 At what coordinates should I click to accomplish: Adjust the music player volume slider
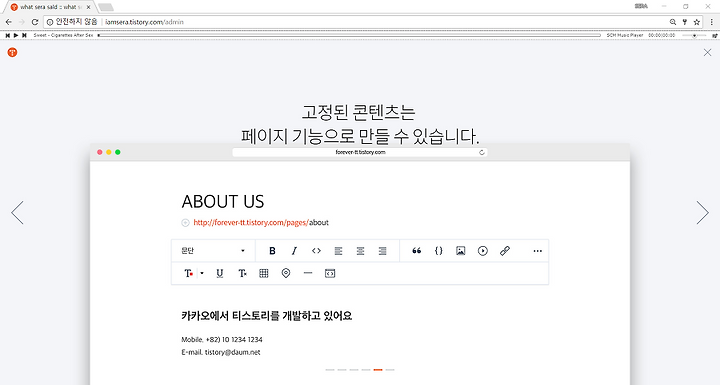point(694,35)
